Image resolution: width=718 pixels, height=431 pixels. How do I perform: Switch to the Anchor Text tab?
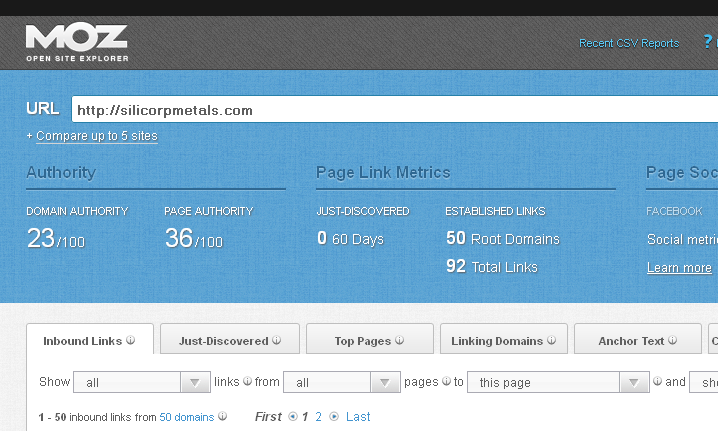[x=637, y=339]
